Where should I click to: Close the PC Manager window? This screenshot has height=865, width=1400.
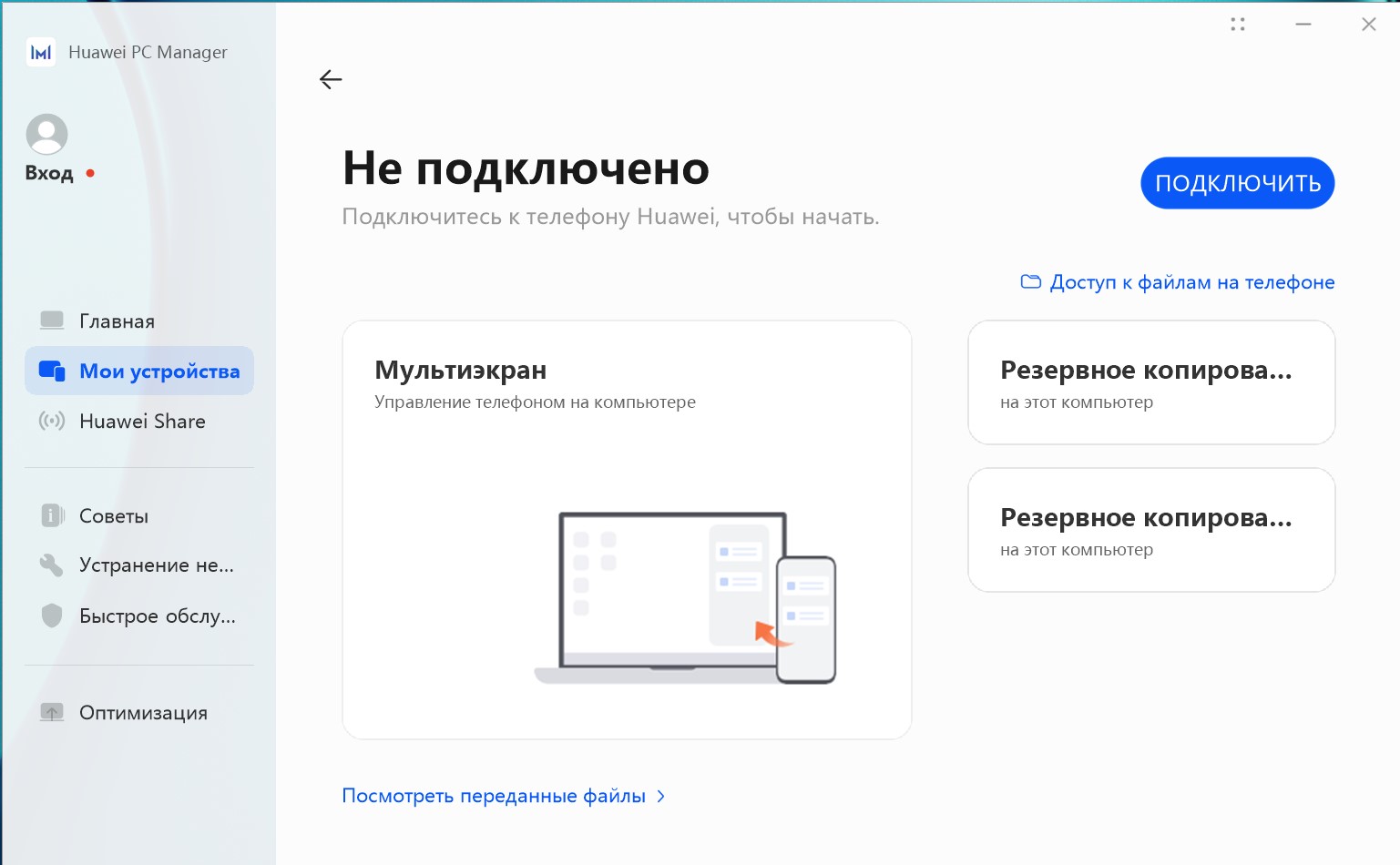(x=1368, y=25)
